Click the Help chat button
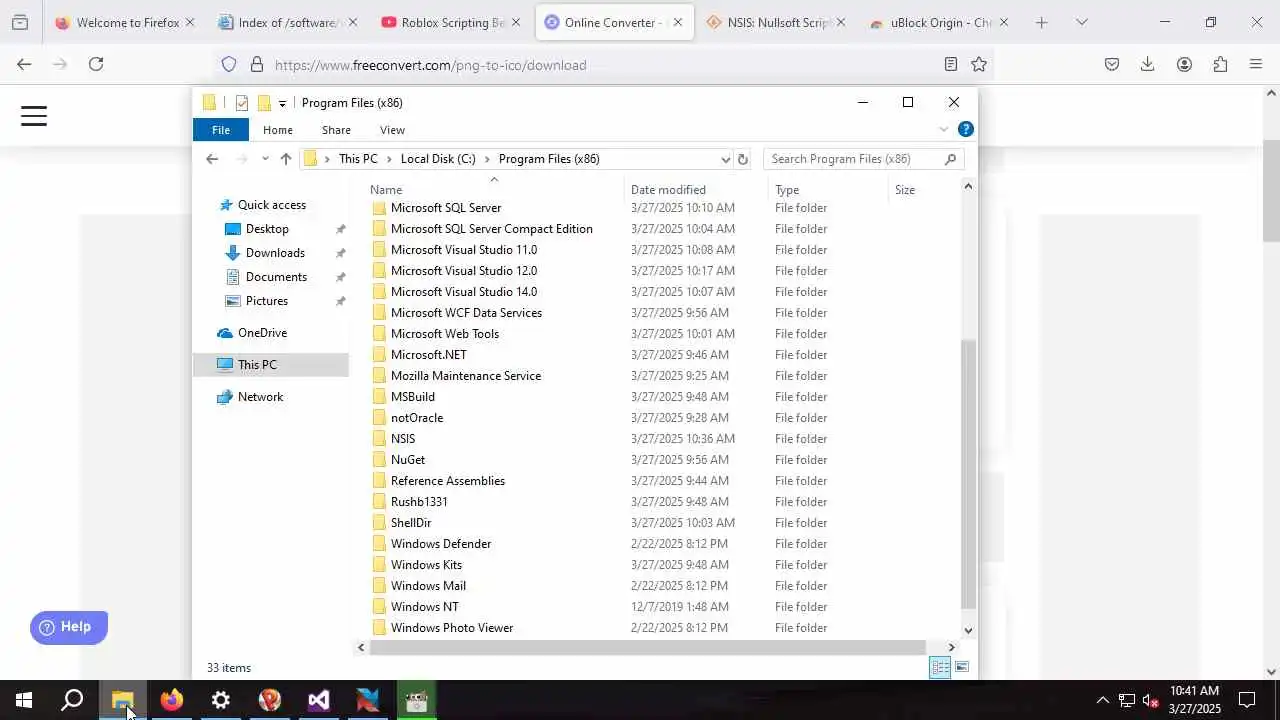The height and width of the screenshot is (720, 1280). 68,627
